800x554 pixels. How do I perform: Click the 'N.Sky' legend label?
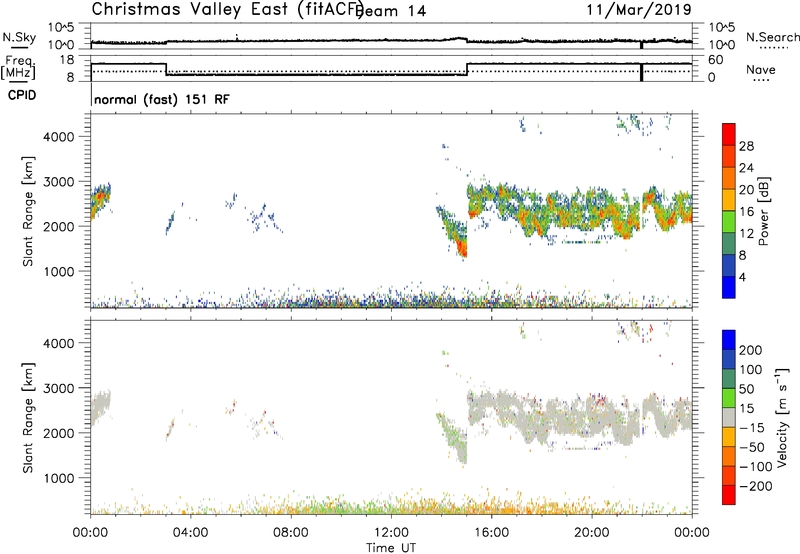pos(19,37)
